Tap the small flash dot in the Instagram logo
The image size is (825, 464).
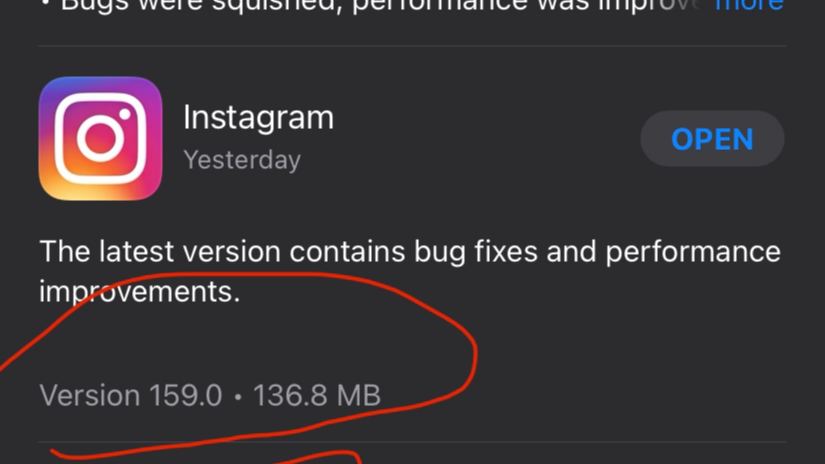pyautogui.click(x=125, y=114)
